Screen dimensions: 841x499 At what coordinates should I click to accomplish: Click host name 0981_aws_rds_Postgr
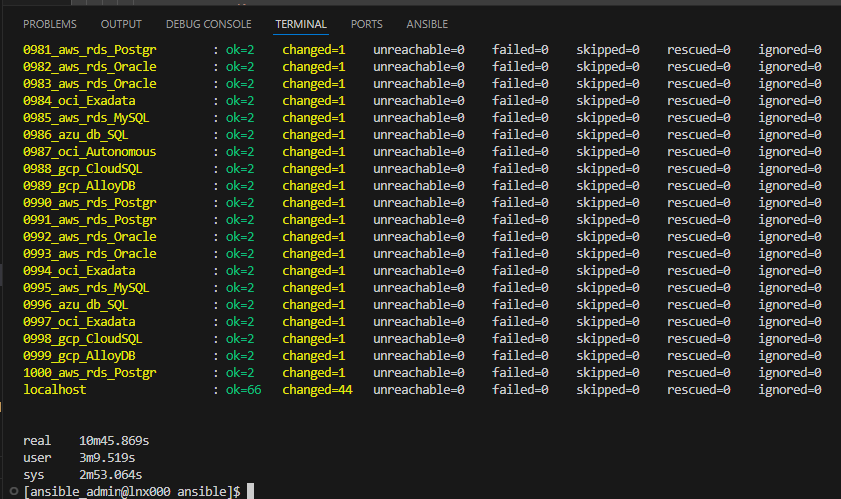point(90,50)
